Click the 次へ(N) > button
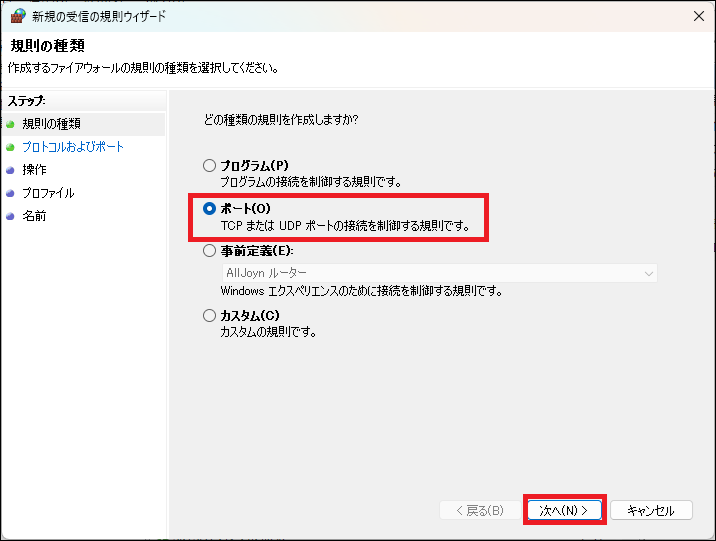This screenshot has width=716, height=541. [x=564, y=510]
